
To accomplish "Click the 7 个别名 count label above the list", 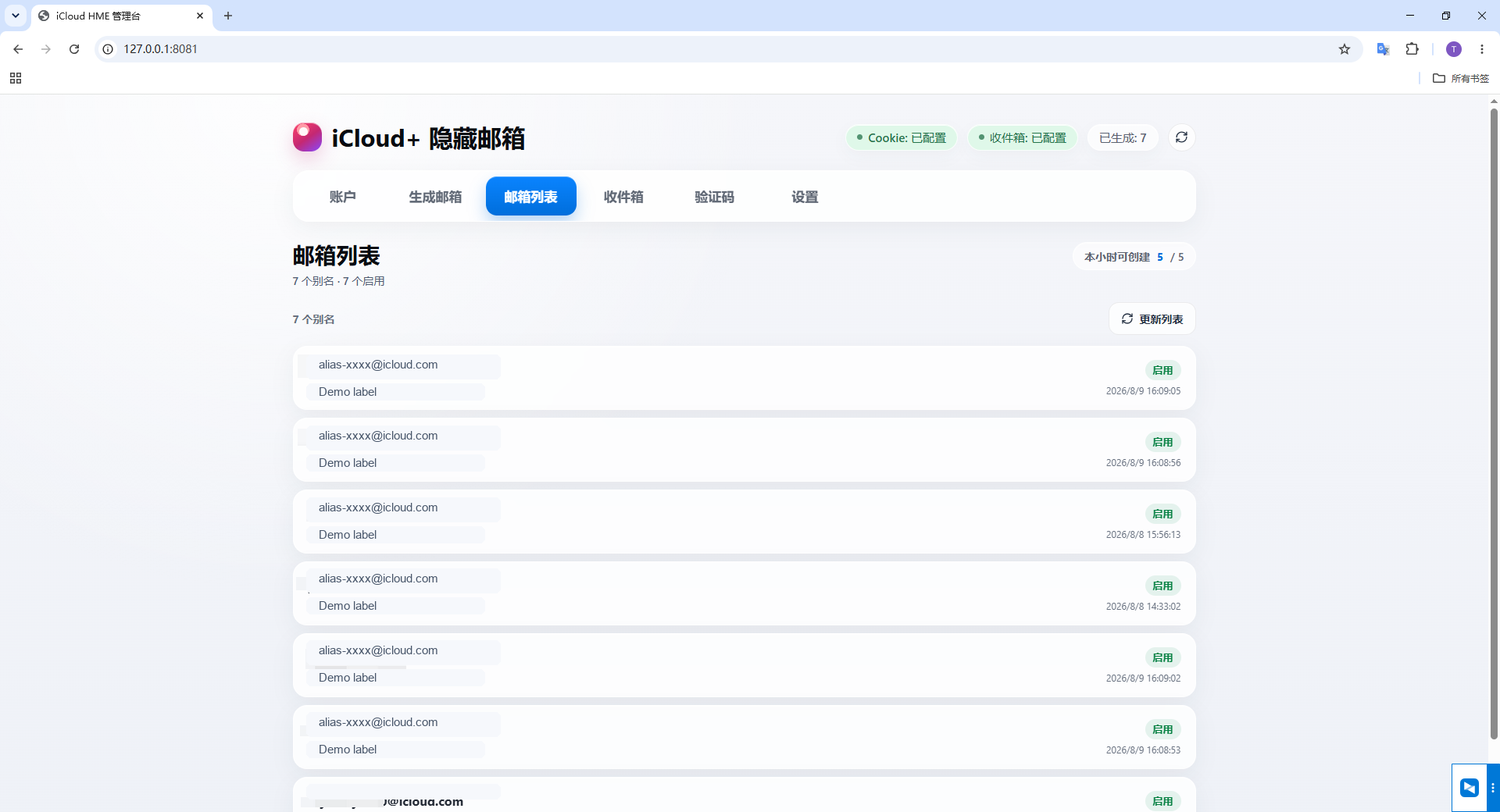I will coord(313,319).
